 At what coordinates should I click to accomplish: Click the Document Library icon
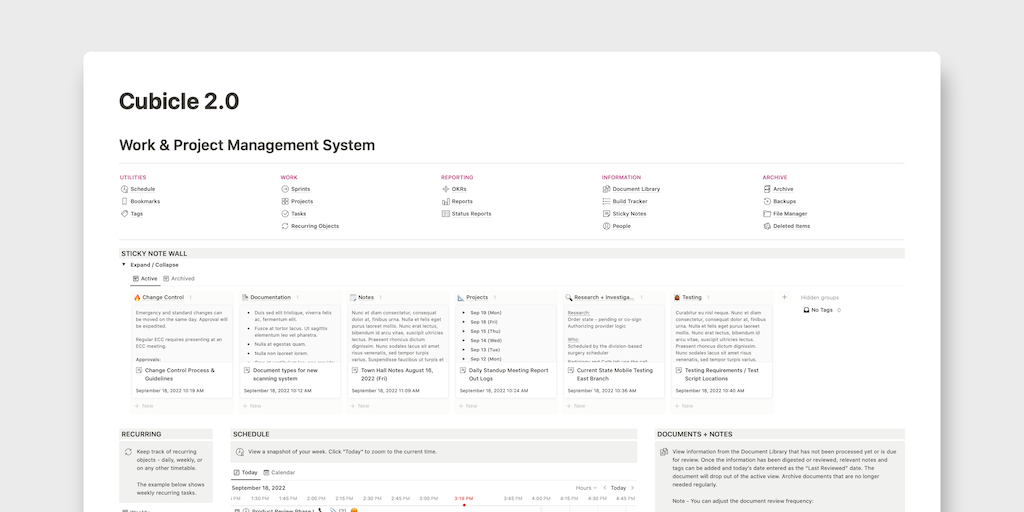click(x=606, y=189)
